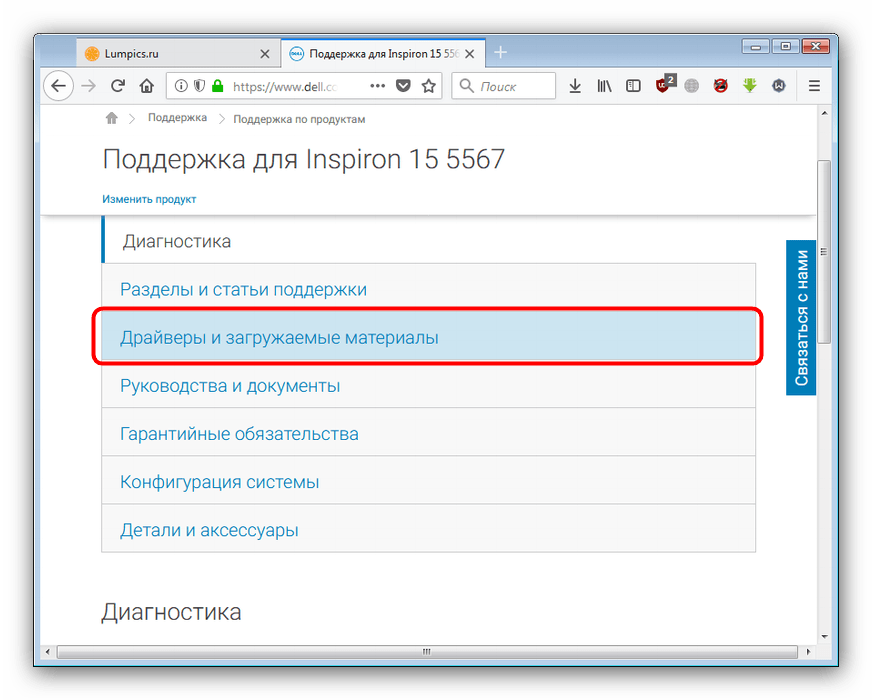Go to the browser Home page icon

click(146, 86)
